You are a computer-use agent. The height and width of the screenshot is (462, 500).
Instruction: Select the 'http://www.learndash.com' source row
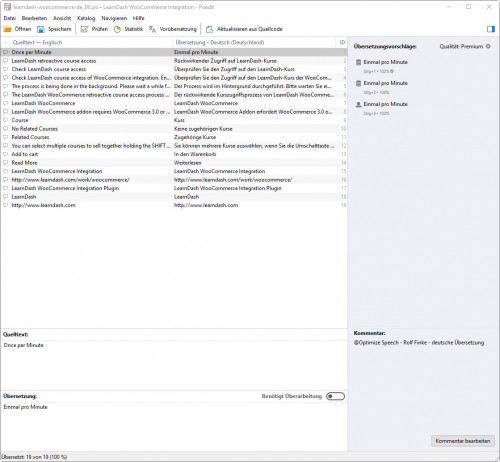click(x=43, y=205)
